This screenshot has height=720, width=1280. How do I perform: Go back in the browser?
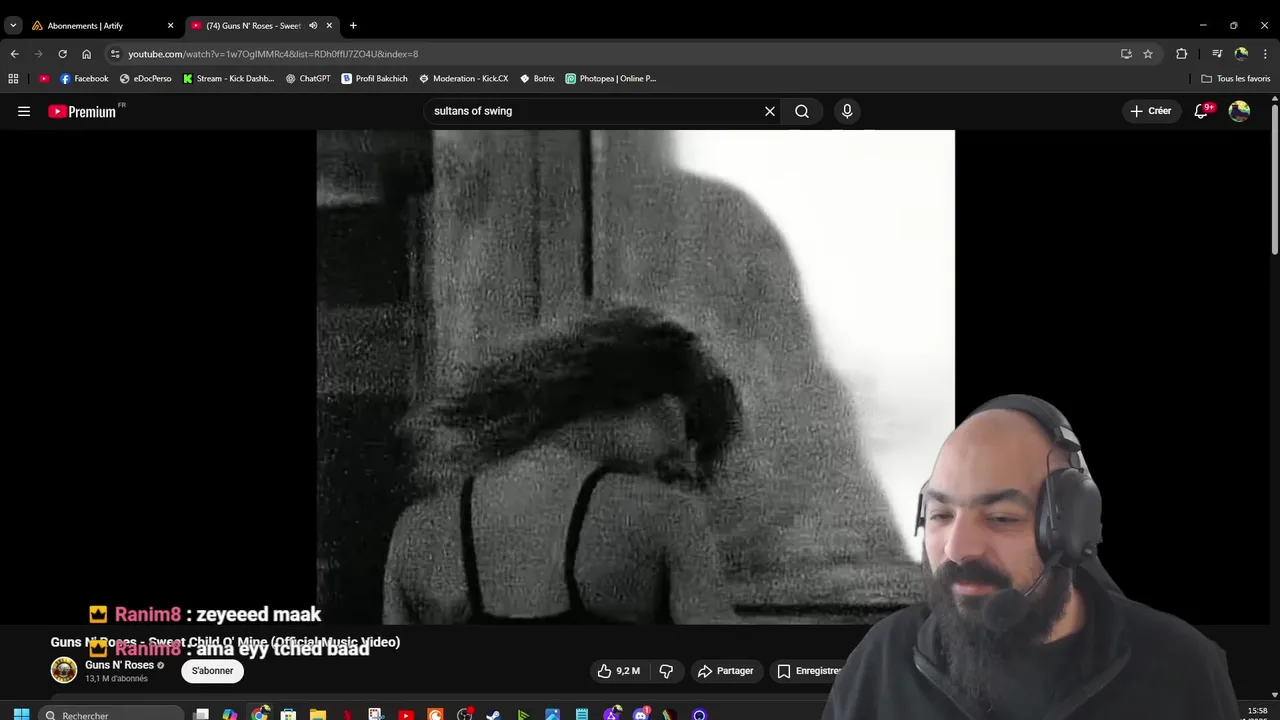(x=14, y=54)
